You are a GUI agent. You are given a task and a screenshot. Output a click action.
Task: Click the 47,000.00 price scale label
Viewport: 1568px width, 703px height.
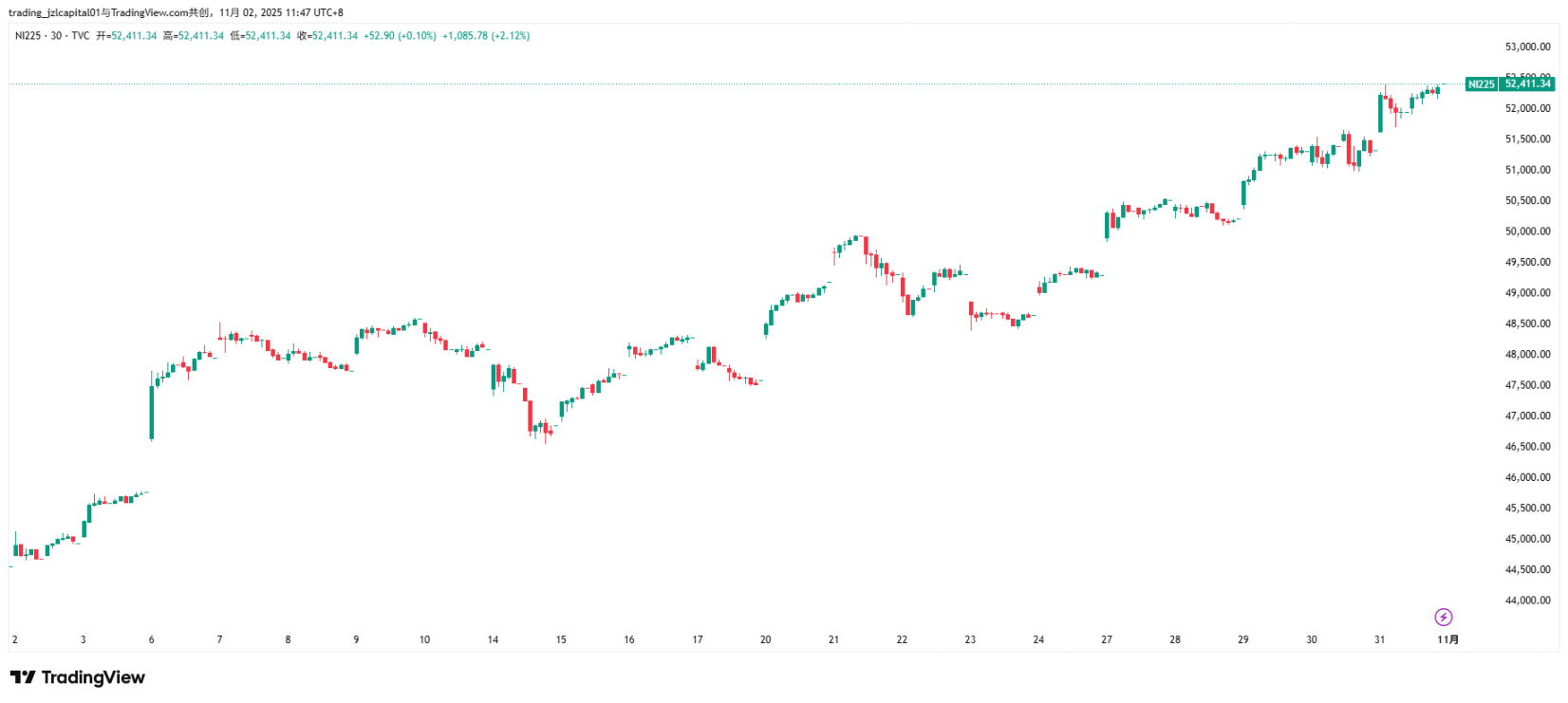coord(1527,416)
